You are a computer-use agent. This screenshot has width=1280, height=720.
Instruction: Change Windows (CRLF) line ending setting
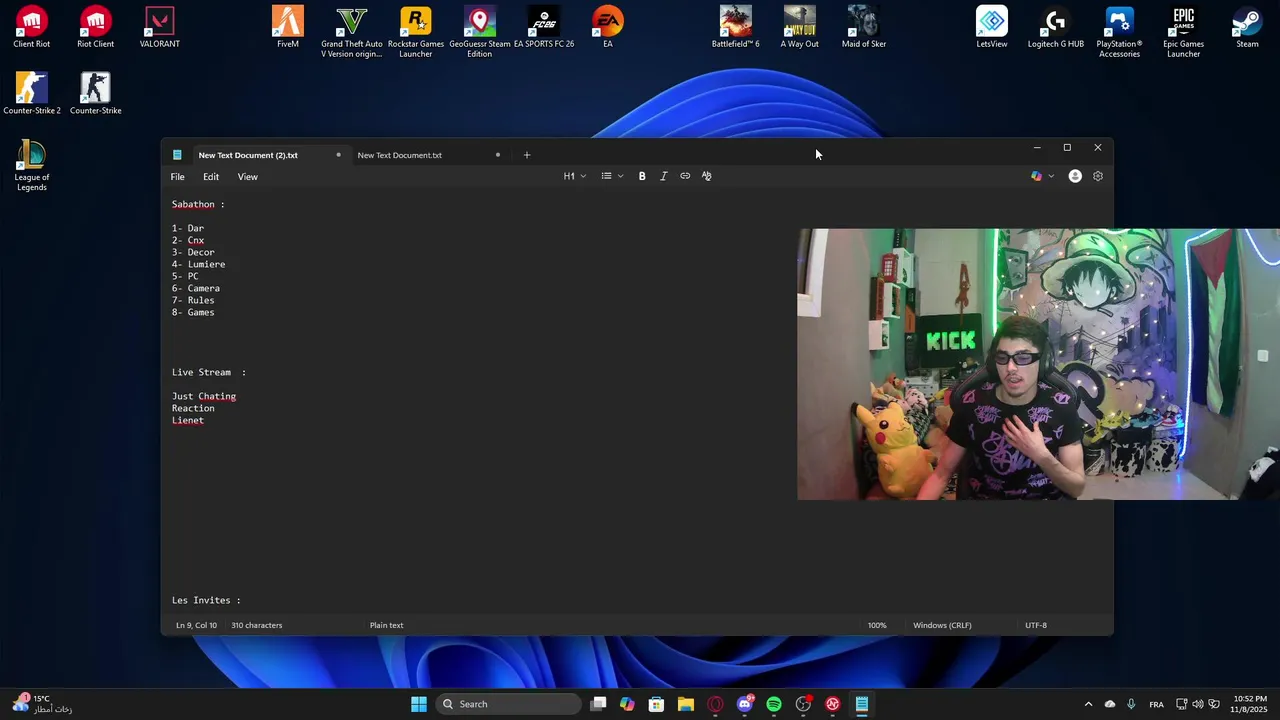(942, 625)
